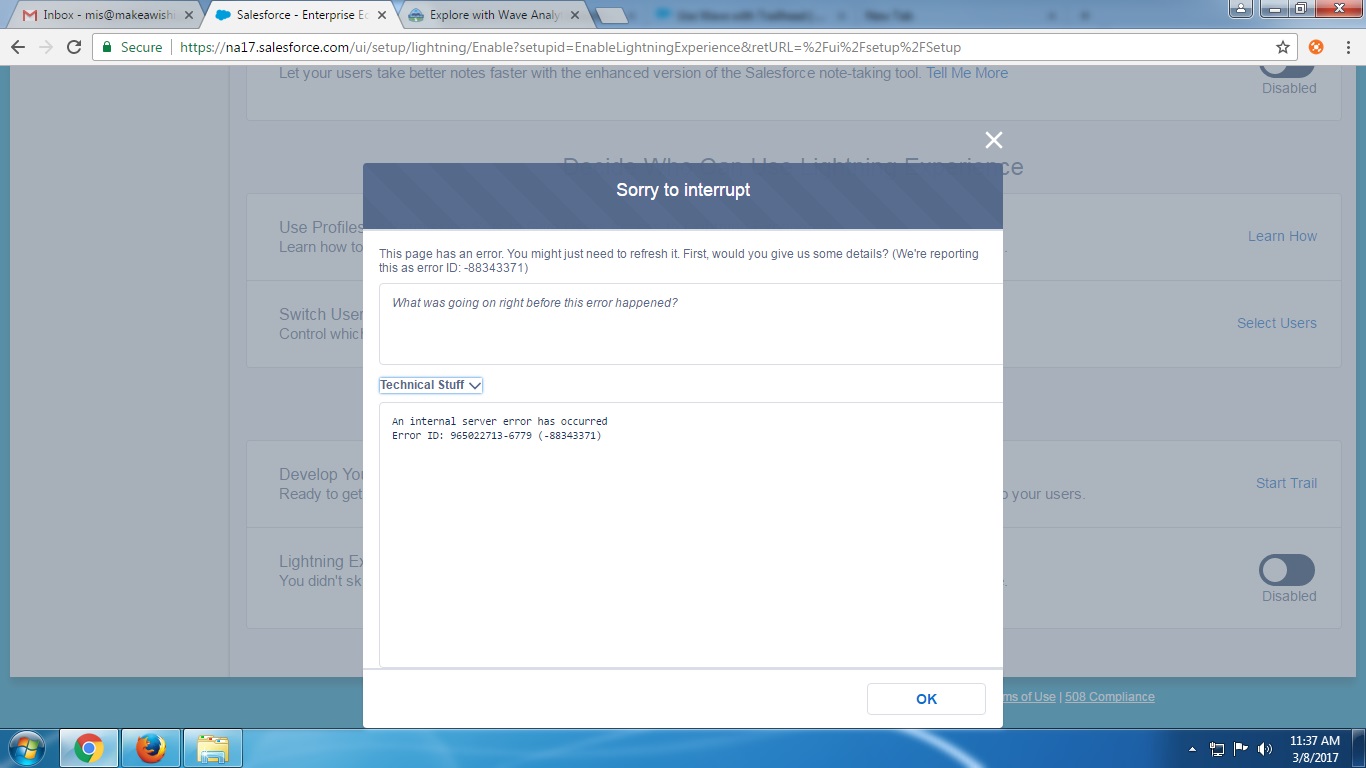Enable the Lightning Experience toggle switch
This screenshot has height=768, width=1366.
tap(1287, 570)
